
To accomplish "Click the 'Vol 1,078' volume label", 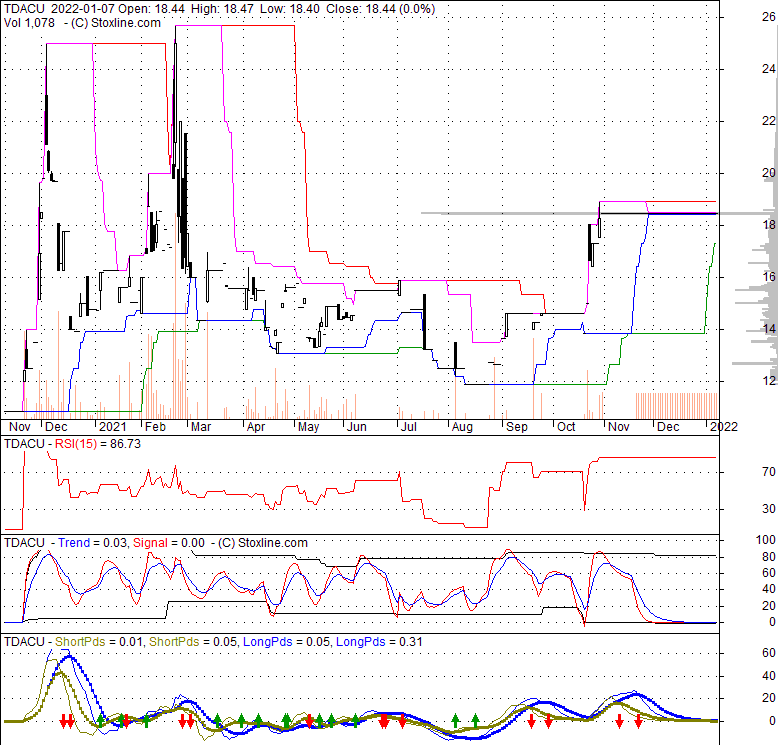I will [29, 23].
